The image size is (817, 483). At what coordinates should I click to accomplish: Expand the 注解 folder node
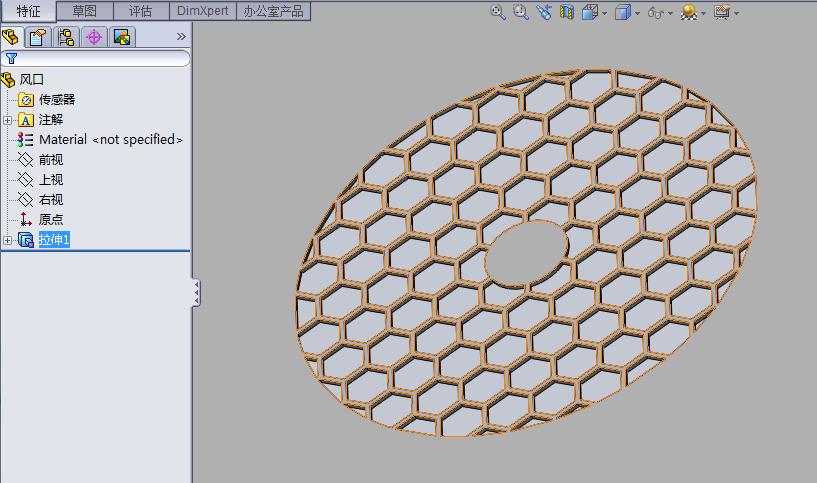(7, 120)
